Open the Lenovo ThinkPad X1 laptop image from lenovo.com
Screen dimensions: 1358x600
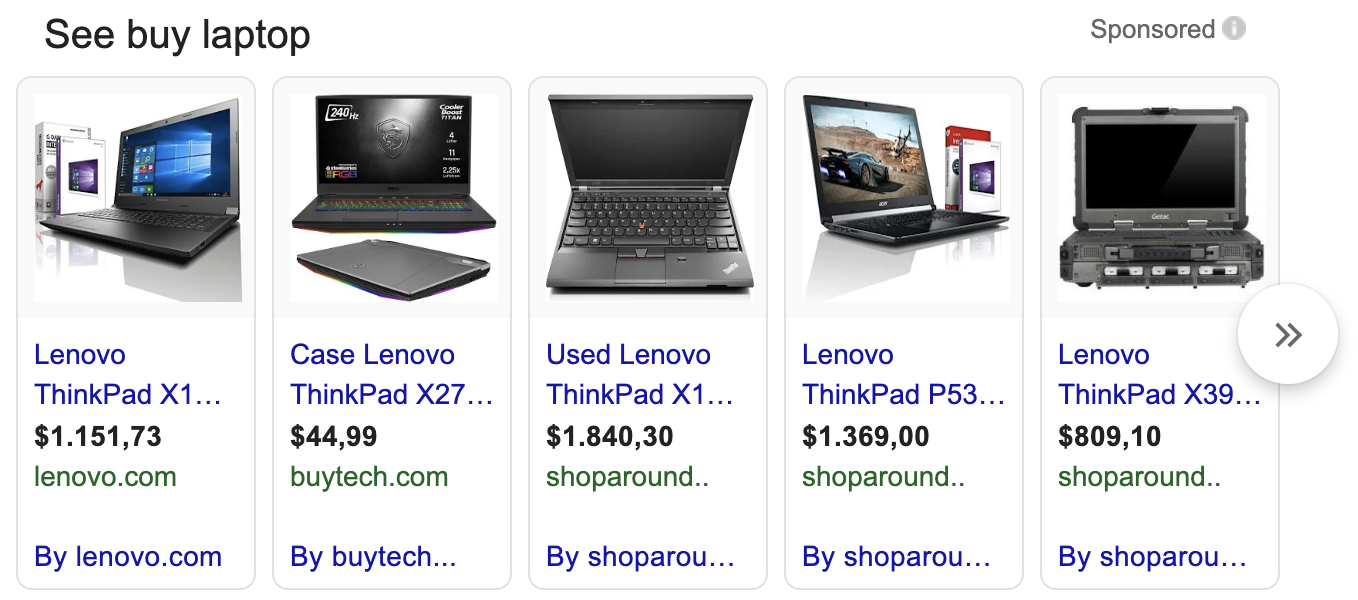137,198
